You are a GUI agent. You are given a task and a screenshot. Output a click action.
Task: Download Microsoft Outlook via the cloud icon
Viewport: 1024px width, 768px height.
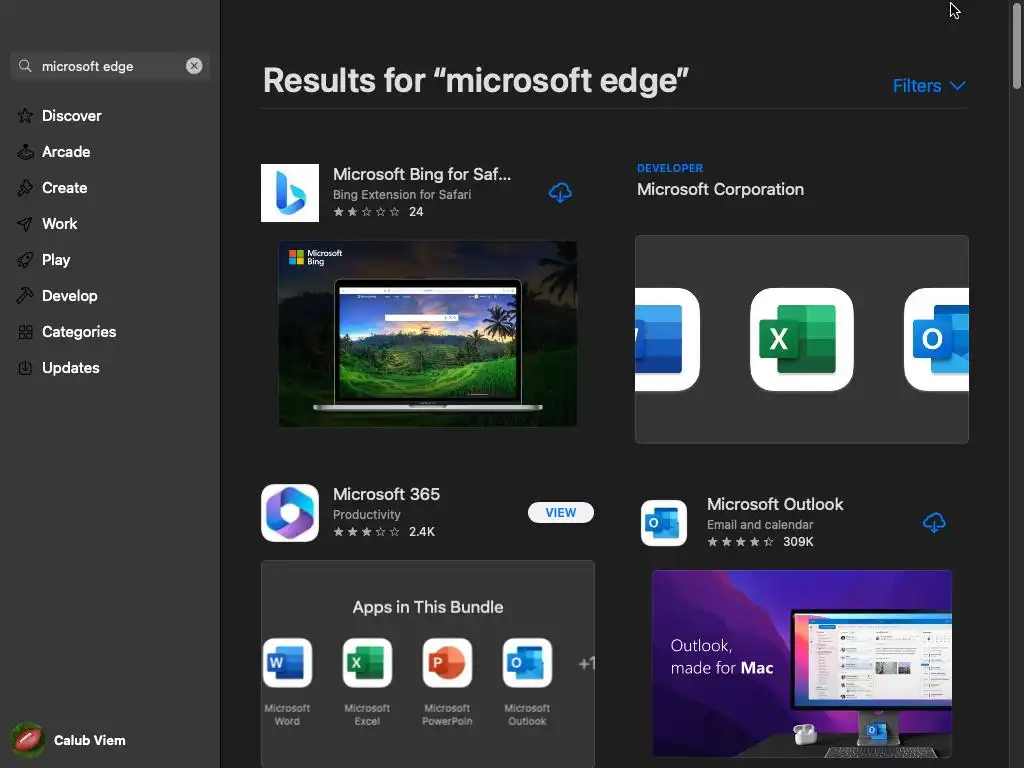point(934,522)
